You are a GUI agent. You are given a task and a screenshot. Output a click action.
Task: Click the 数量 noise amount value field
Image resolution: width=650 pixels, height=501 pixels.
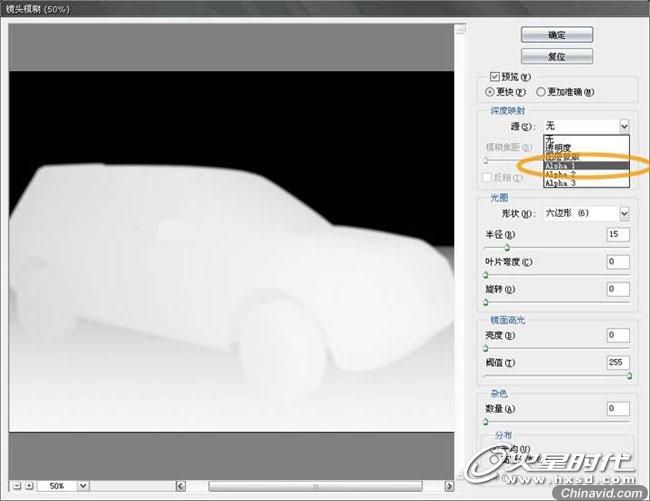(x=618, y=409)
